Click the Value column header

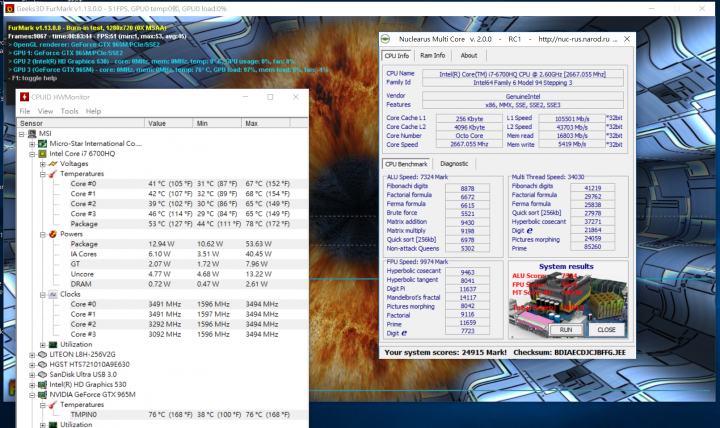pyautogui.click(x=169, y=123)
